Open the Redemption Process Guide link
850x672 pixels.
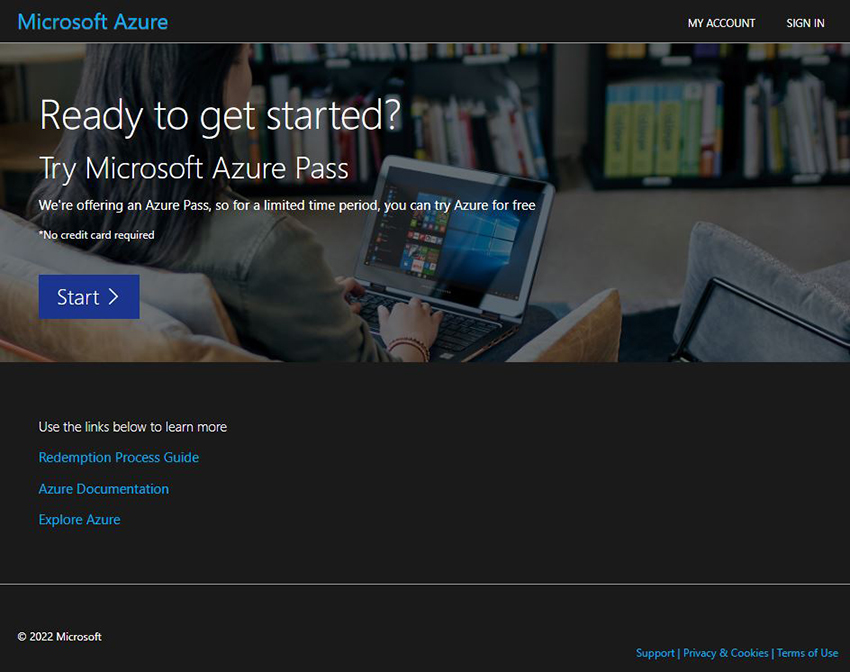pos(119,457)
